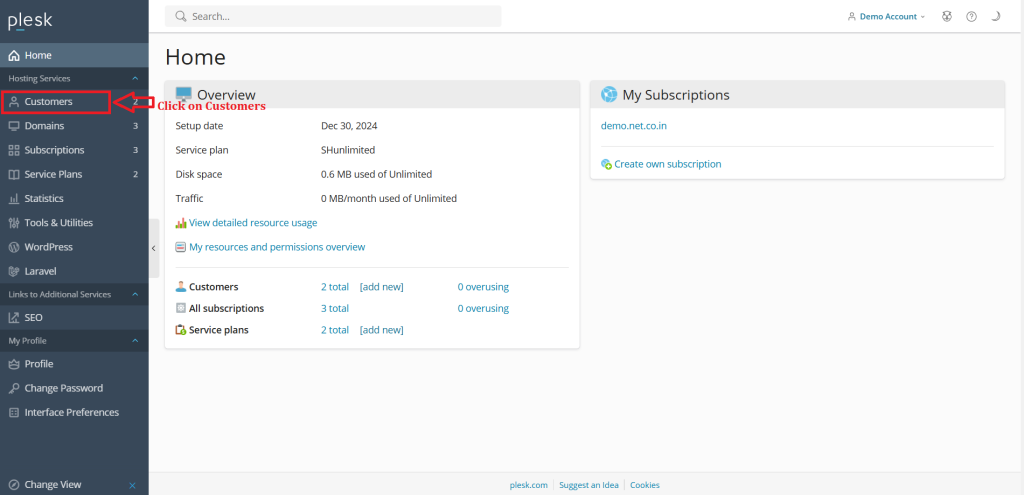Open Tools & Utilities

click(x=74, y=223)
